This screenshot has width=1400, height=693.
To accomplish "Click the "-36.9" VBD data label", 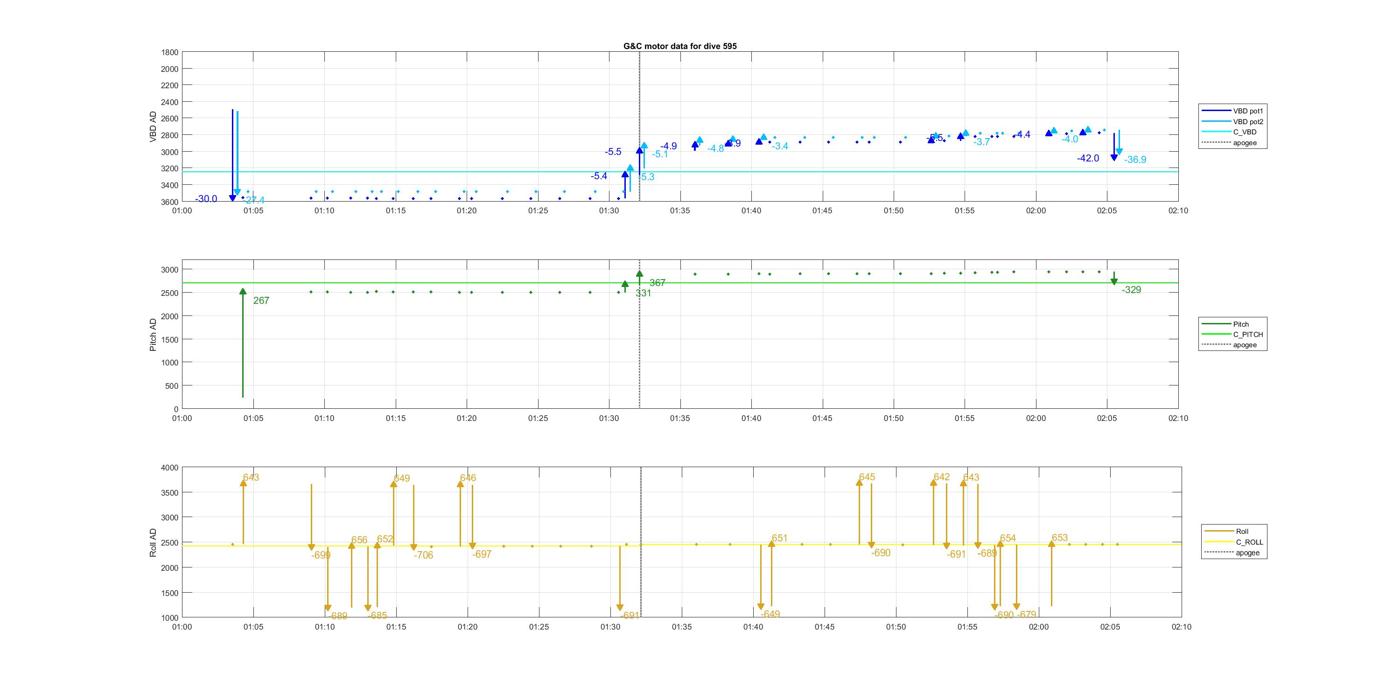I will [x=1135, y=159].
